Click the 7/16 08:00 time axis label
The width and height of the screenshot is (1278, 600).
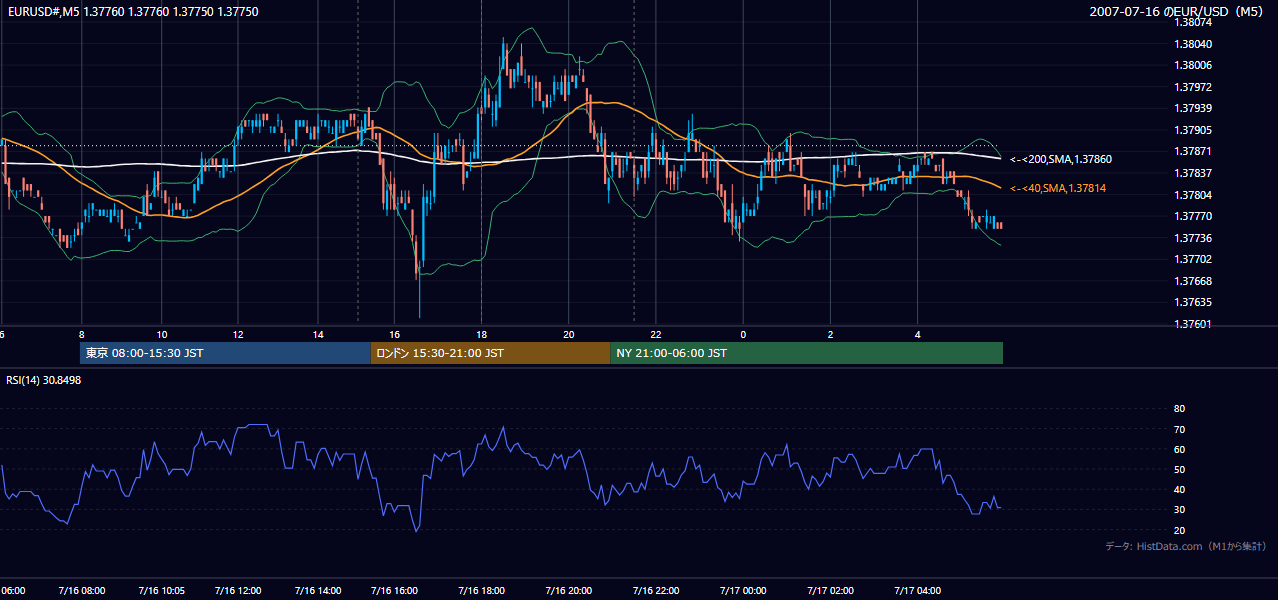81,591
